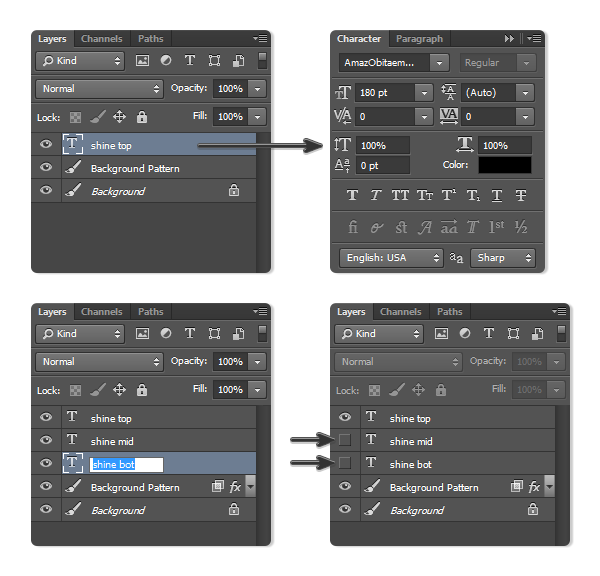Open font family dropdown AmazObitaem

[439, 63]
